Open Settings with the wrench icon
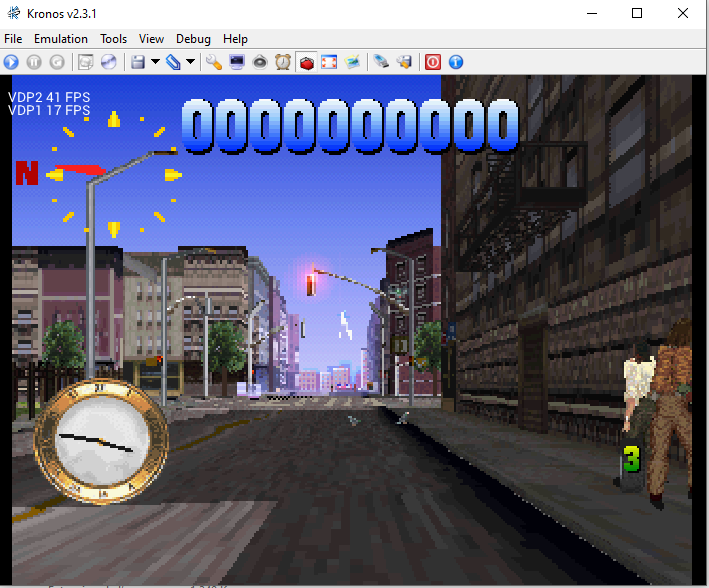Screen dimensions: 709x588 (x=214, y=62)
